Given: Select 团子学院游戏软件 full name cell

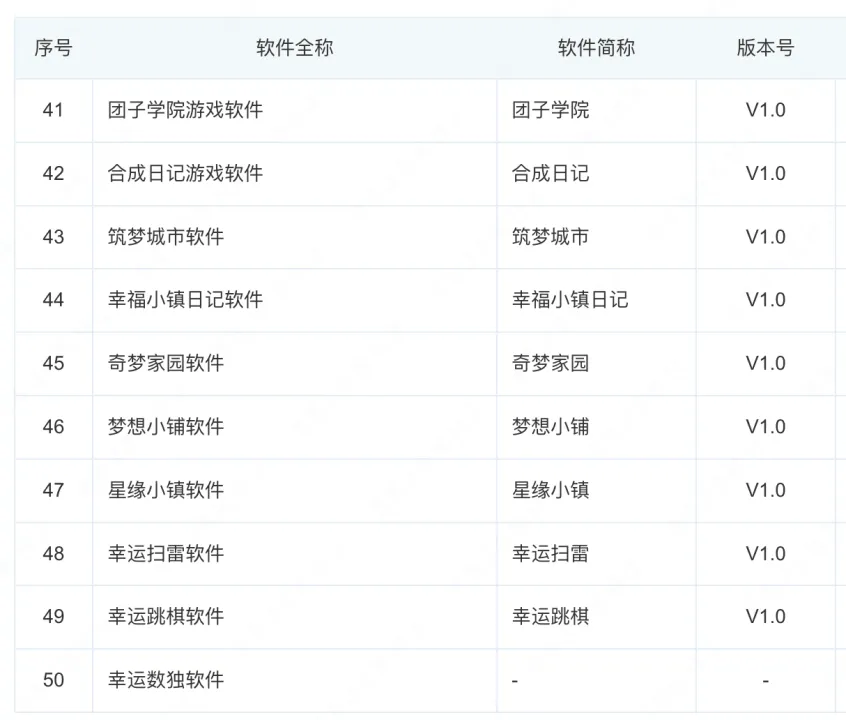Looking at the screenshot, I should [x=185, y=110].
